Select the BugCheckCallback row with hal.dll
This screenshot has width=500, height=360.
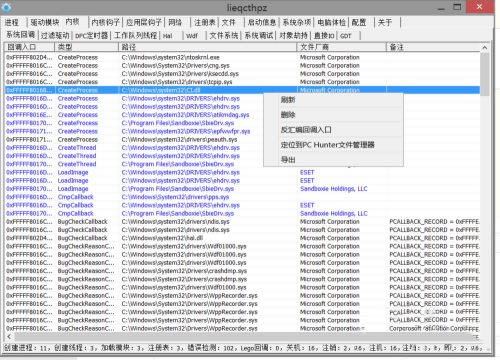(242, 238)
